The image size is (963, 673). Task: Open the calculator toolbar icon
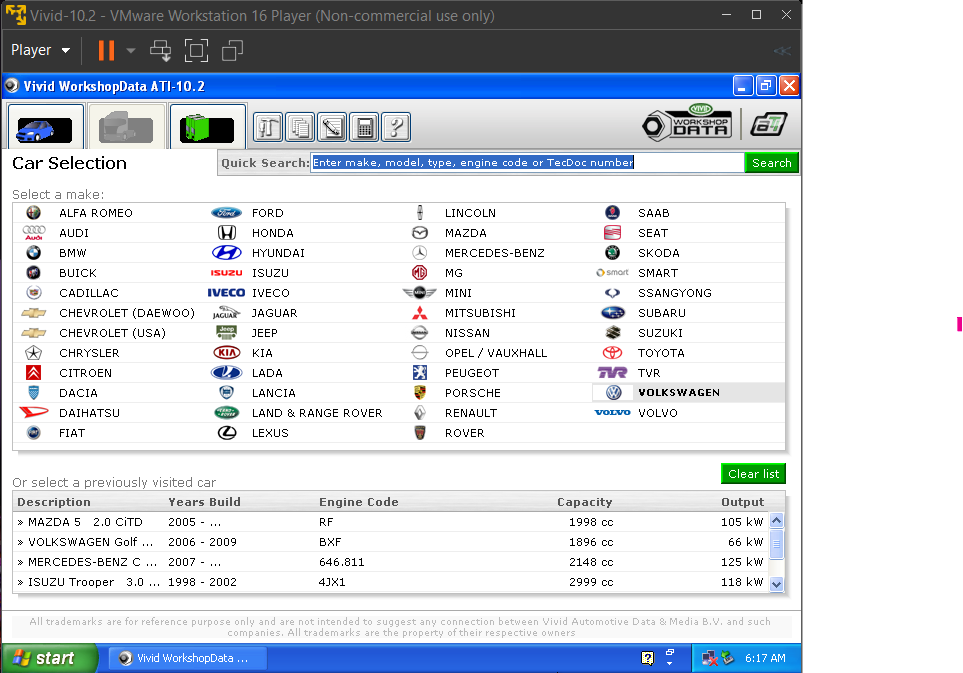(364, 128)
